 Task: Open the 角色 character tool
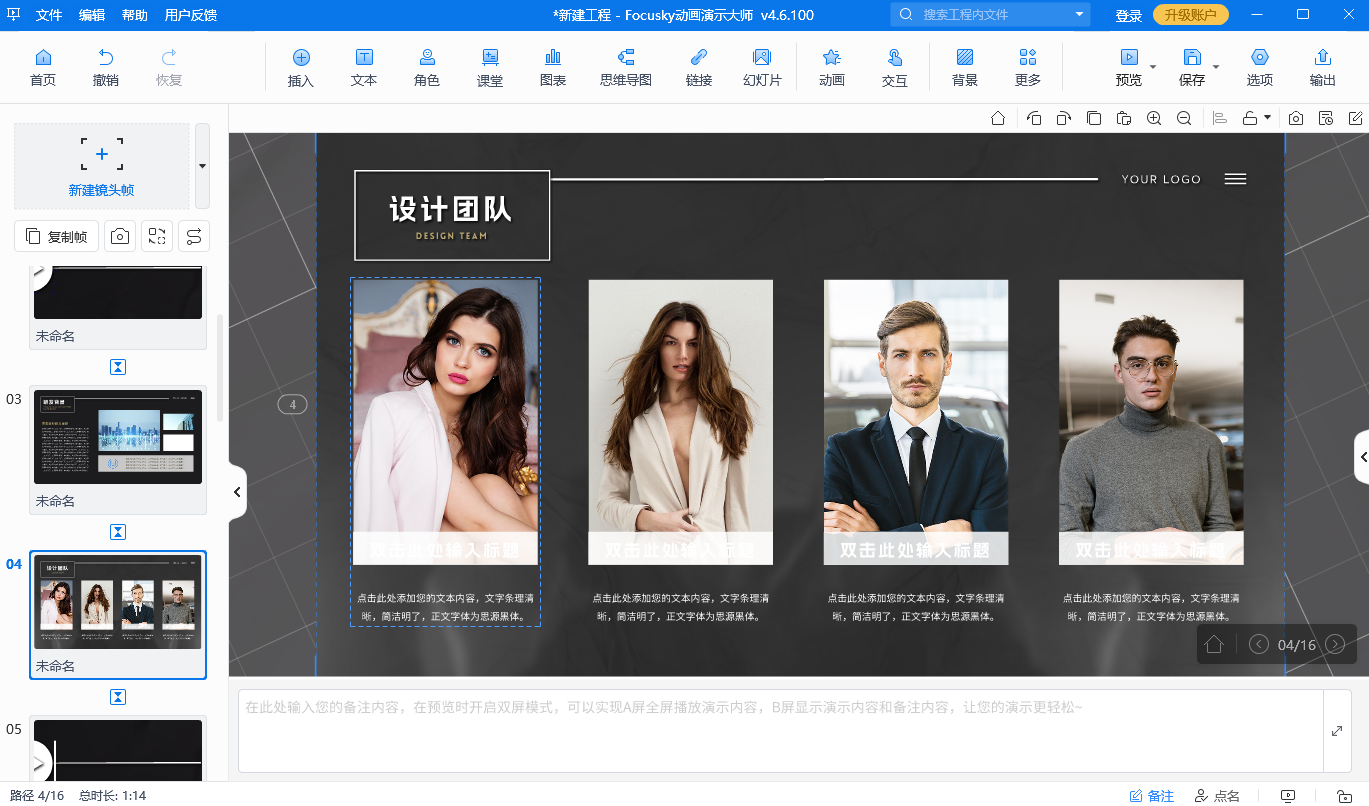point(427,67)
